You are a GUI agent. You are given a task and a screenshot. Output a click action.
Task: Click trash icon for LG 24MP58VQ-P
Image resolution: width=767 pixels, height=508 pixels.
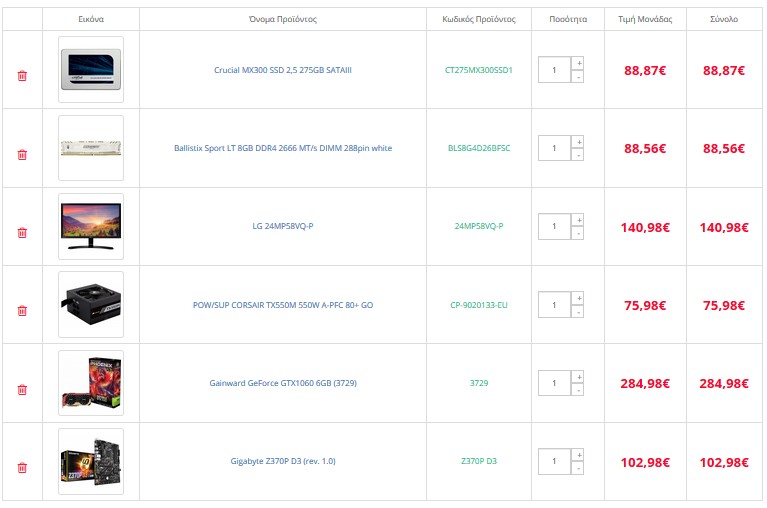coord(22,233)
